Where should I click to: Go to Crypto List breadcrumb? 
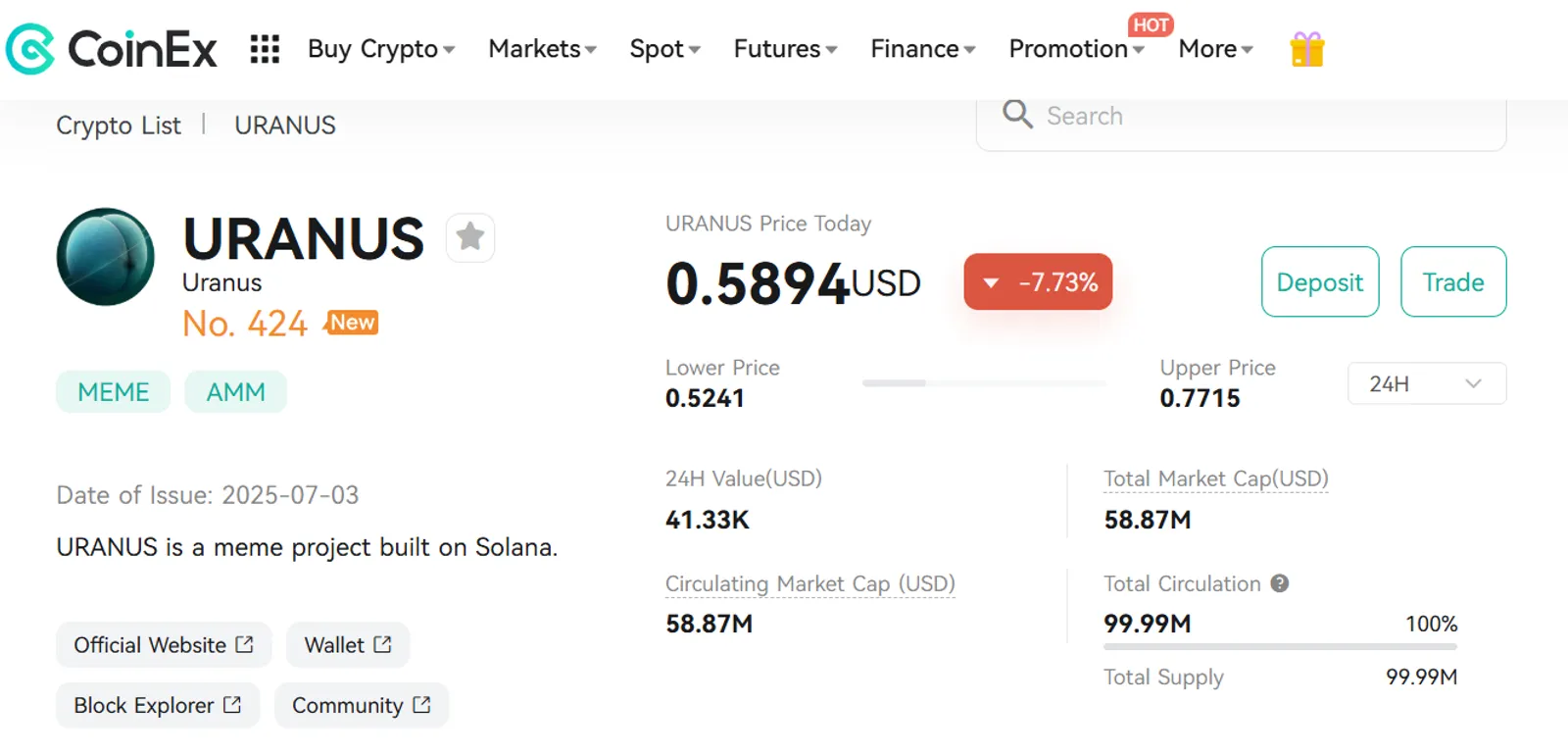point(119,126)
